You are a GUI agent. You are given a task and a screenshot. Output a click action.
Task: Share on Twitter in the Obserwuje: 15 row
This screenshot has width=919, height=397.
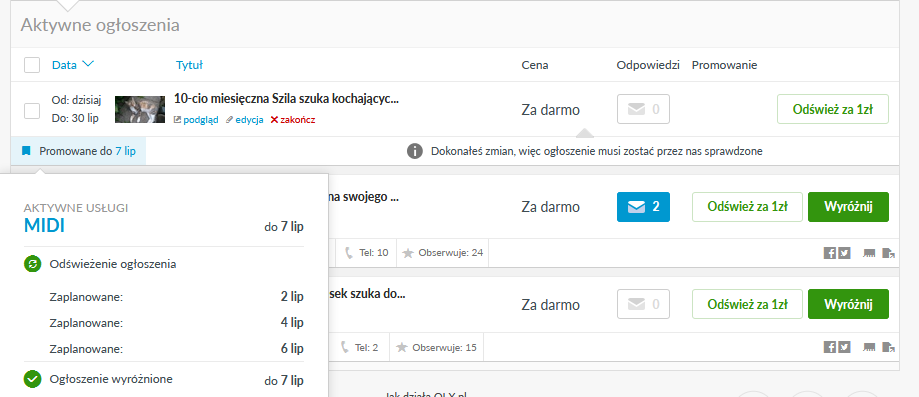tap(844, 347)
